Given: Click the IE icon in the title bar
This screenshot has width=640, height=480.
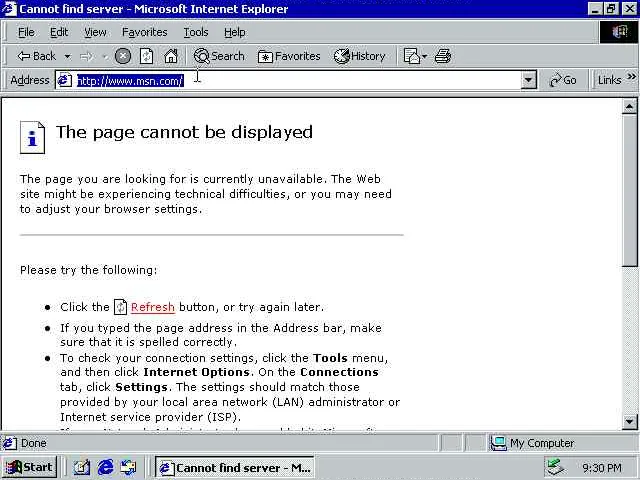Looking at the screenshot, I should pyautogui.click(x=9, y=9).
